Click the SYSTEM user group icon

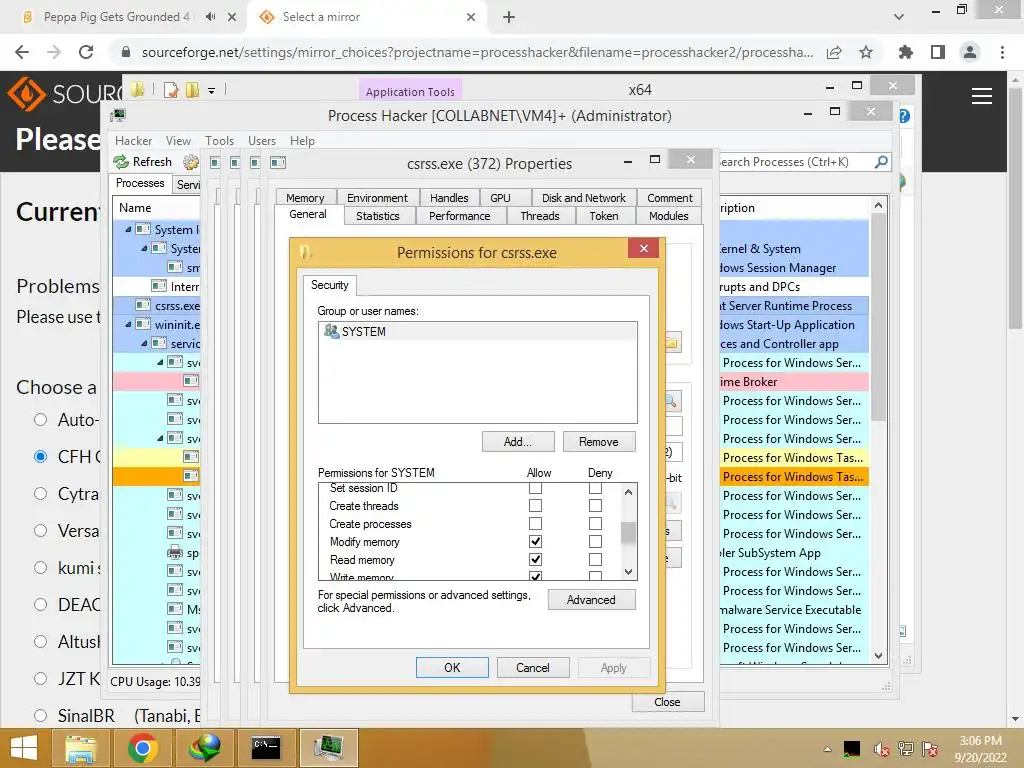tap(331, 331)
